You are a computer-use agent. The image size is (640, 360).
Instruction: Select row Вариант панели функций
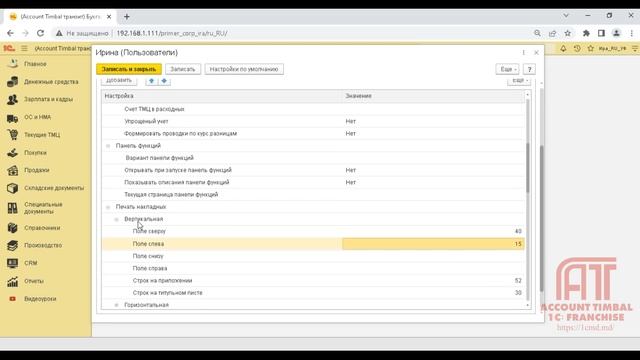[x=313, y=158]
